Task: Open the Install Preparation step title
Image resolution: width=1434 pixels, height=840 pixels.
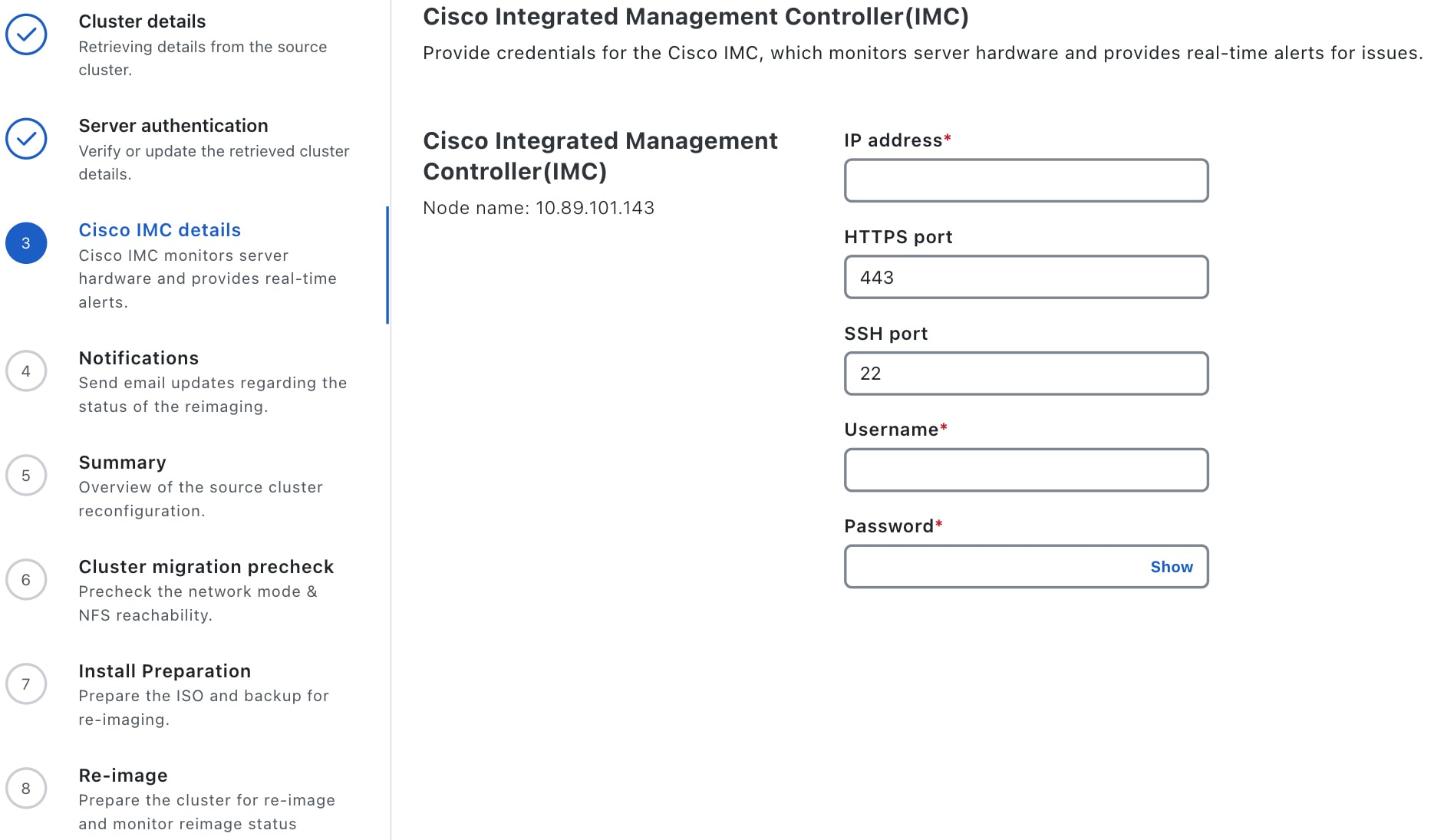Action: tap(165, 671)
